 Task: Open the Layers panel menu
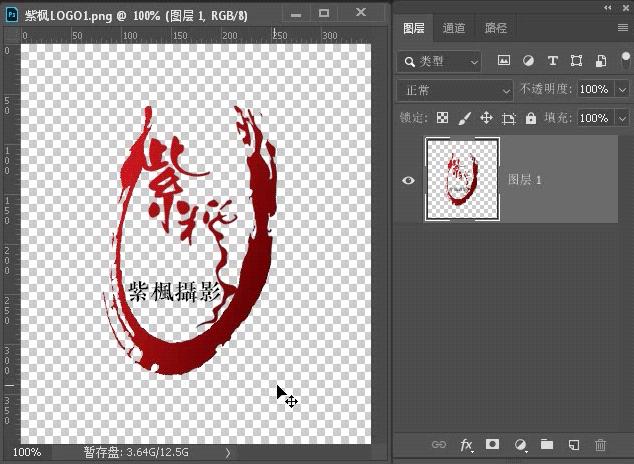click(623, 27)
